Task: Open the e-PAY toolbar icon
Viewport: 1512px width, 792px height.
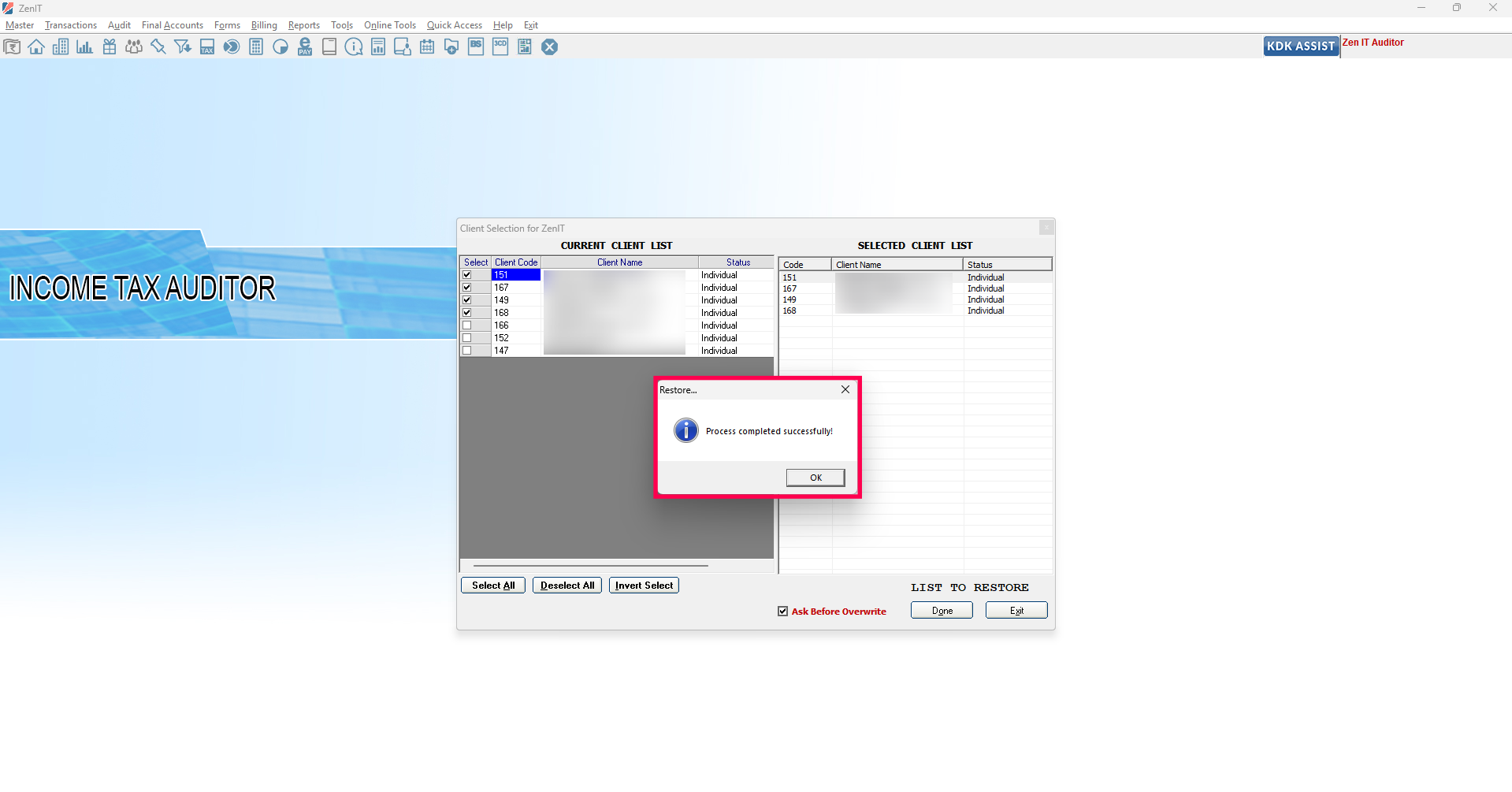Action: click(x=305, y=47)
